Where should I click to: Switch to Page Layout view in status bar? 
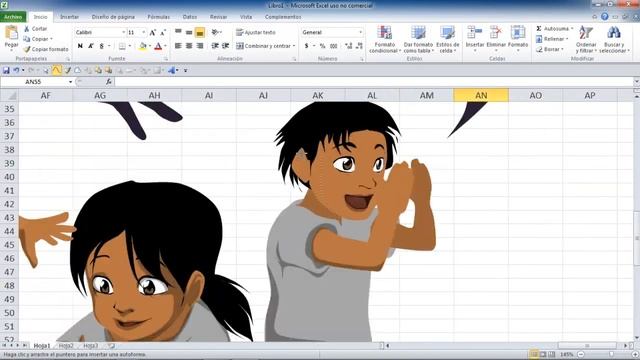543,354
